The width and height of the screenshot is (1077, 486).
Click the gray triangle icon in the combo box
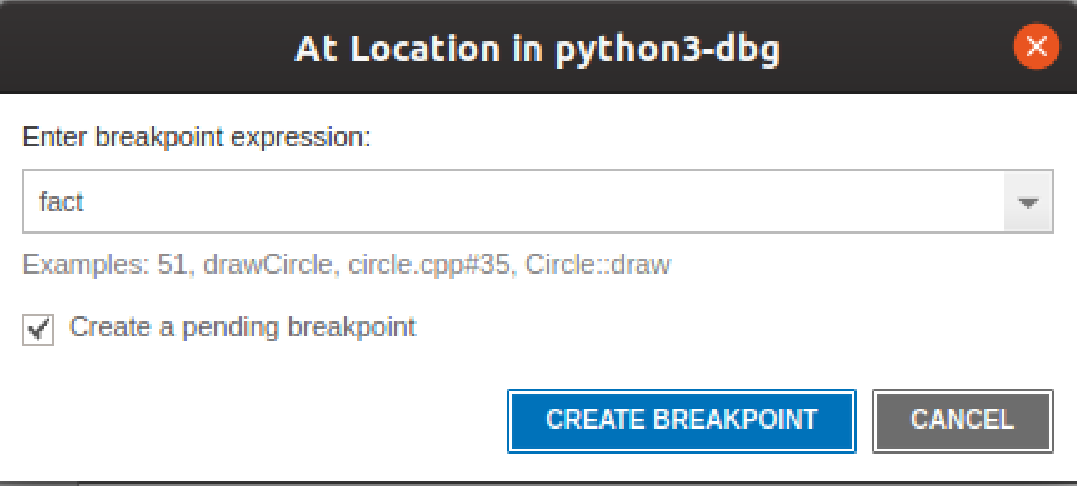point(1028,203)
